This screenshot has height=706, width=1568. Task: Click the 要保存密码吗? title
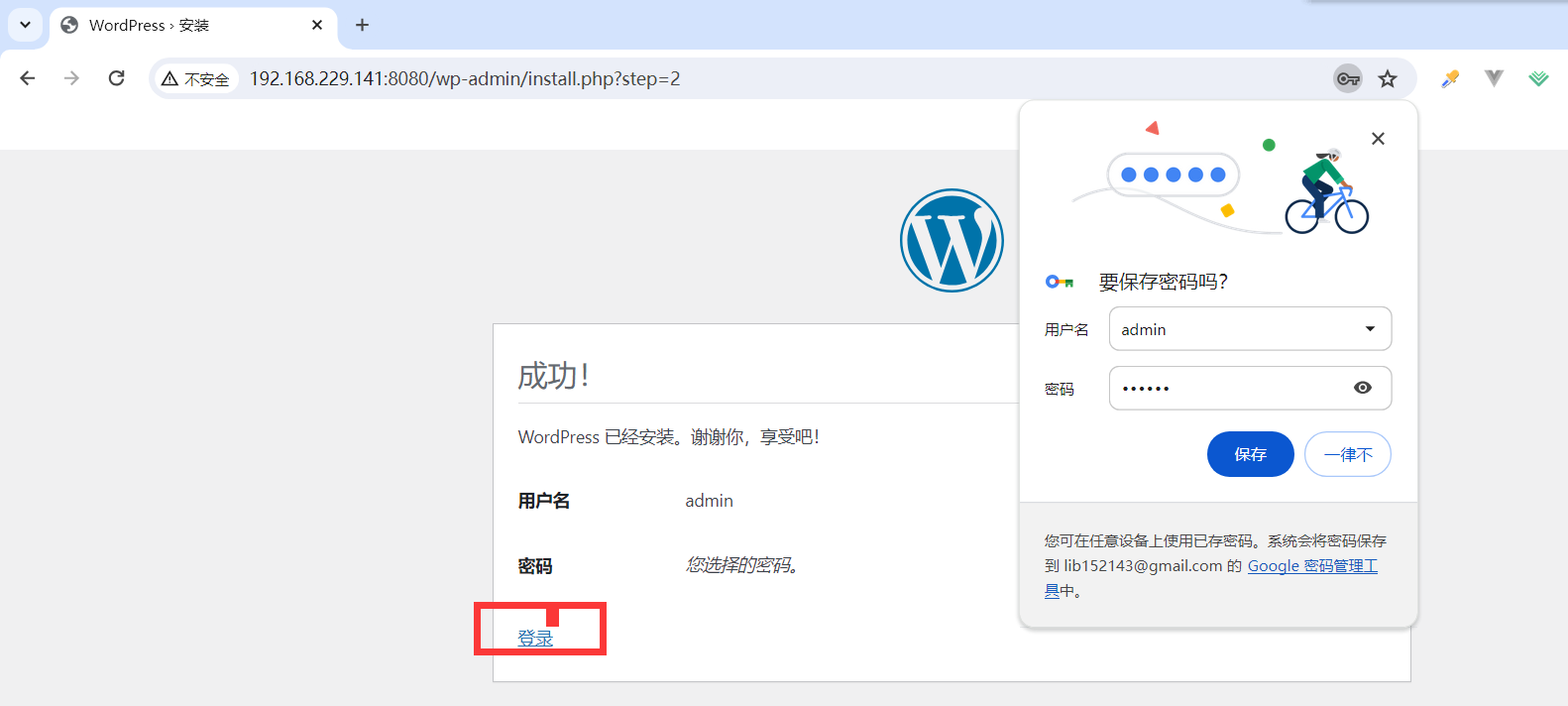[1164, 282]
